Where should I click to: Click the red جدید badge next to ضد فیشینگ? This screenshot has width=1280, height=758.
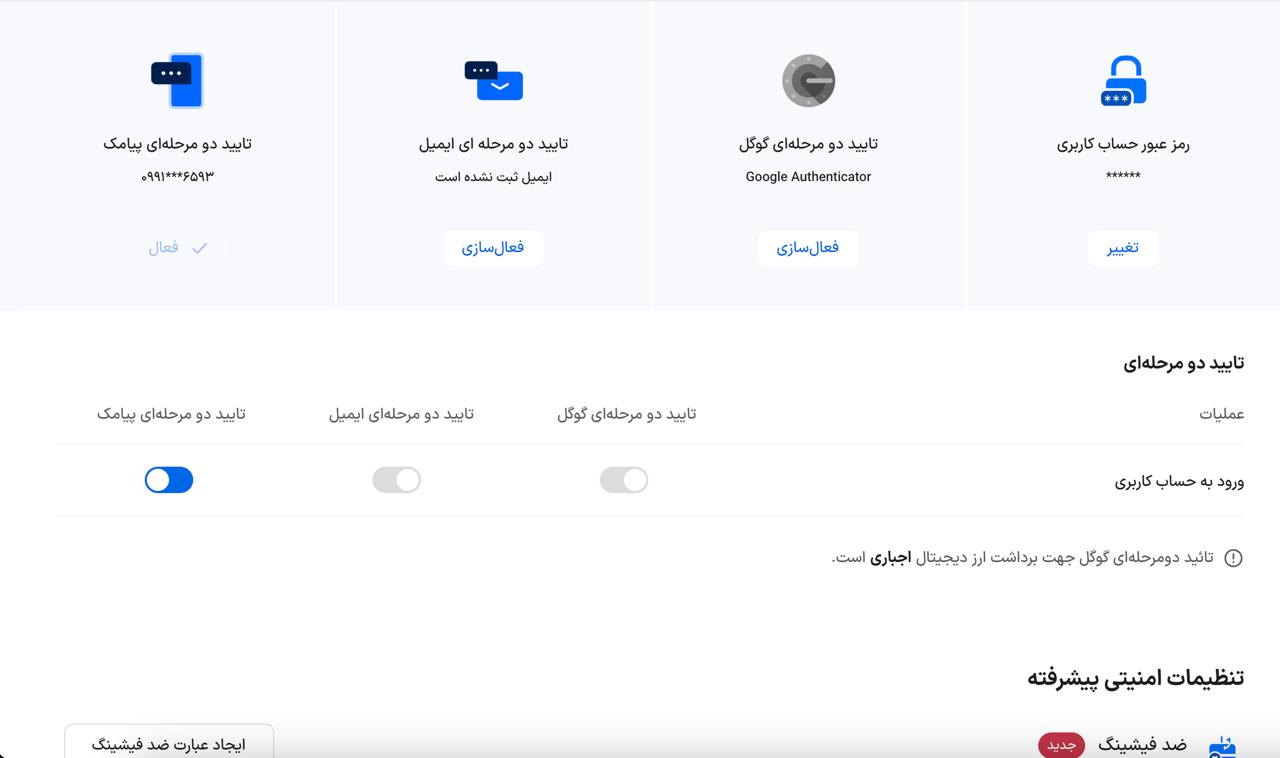coord(1061,745)
